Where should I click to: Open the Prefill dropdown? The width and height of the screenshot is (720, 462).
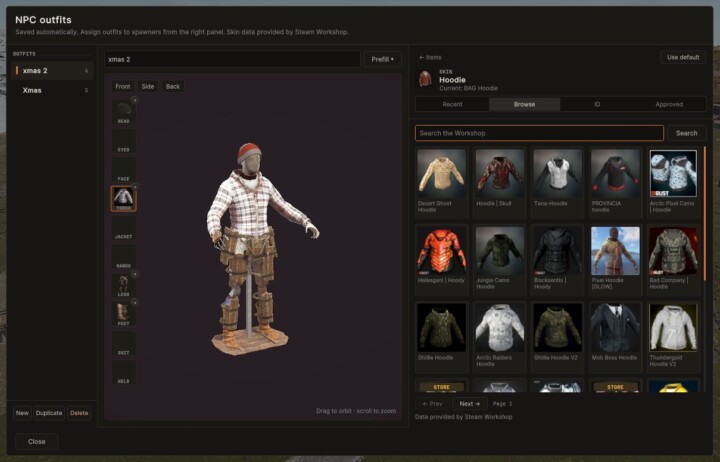(382, 59)
